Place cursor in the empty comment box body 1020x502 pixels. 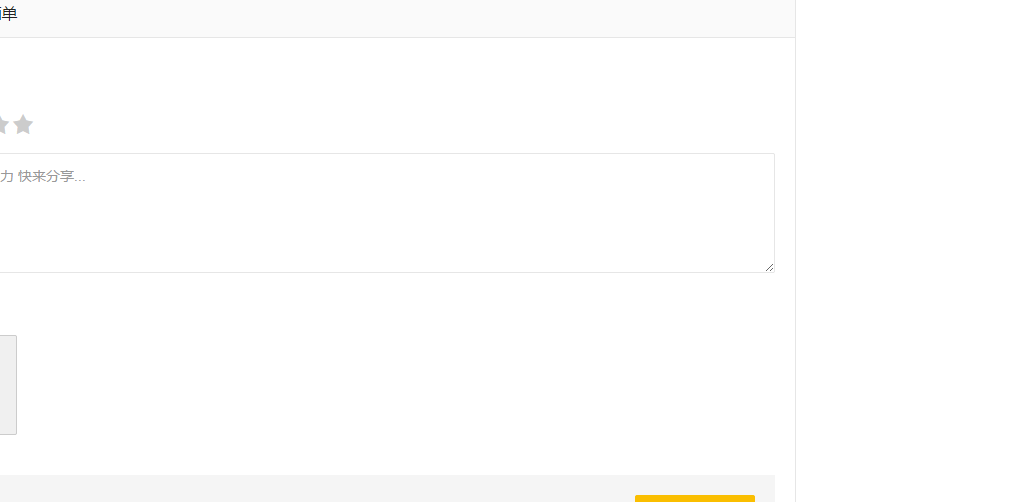point(400,230)
